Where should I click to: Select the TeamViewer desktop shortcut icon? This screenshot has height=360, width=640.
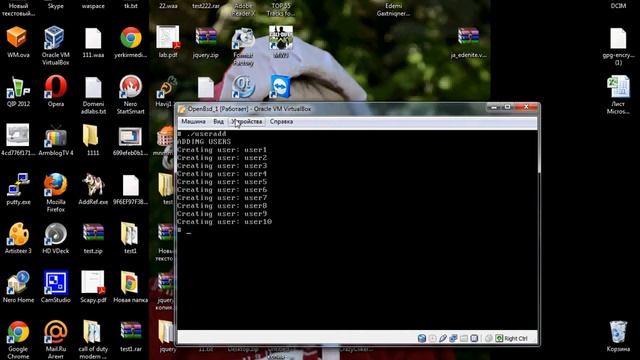(281, 87)
